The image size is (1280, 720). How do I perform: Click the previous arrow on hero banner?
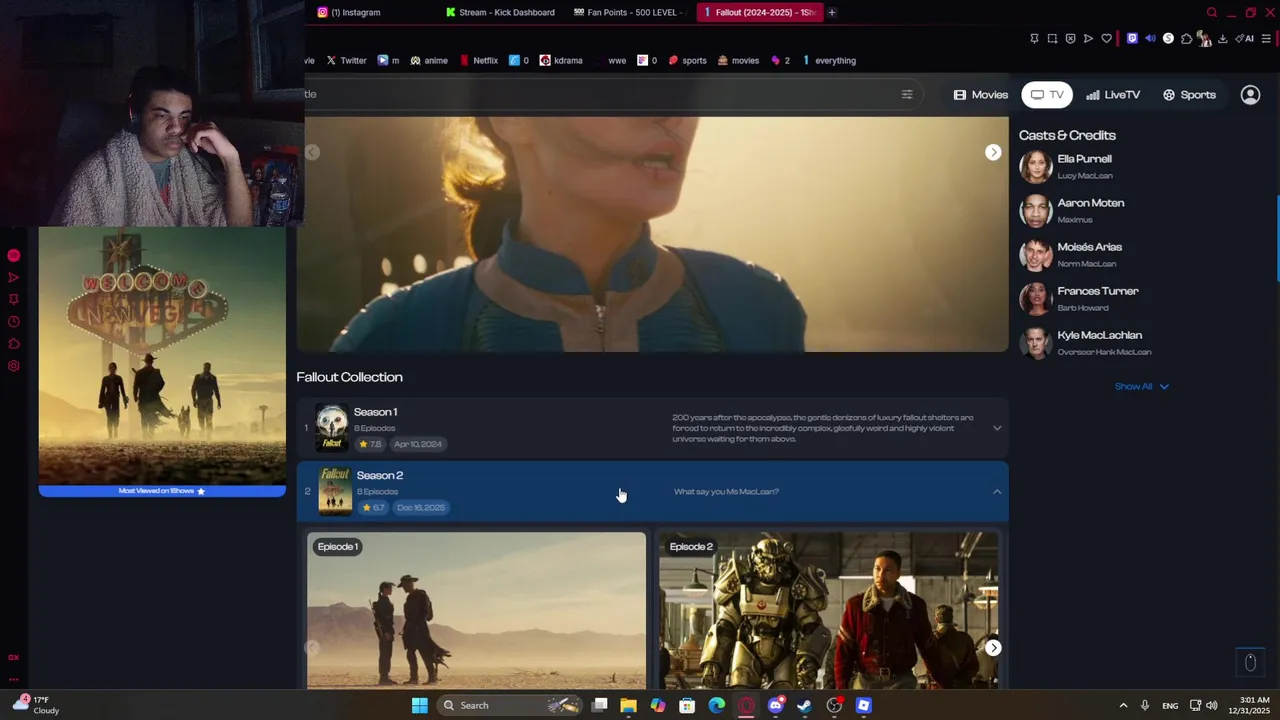point(312,152)
